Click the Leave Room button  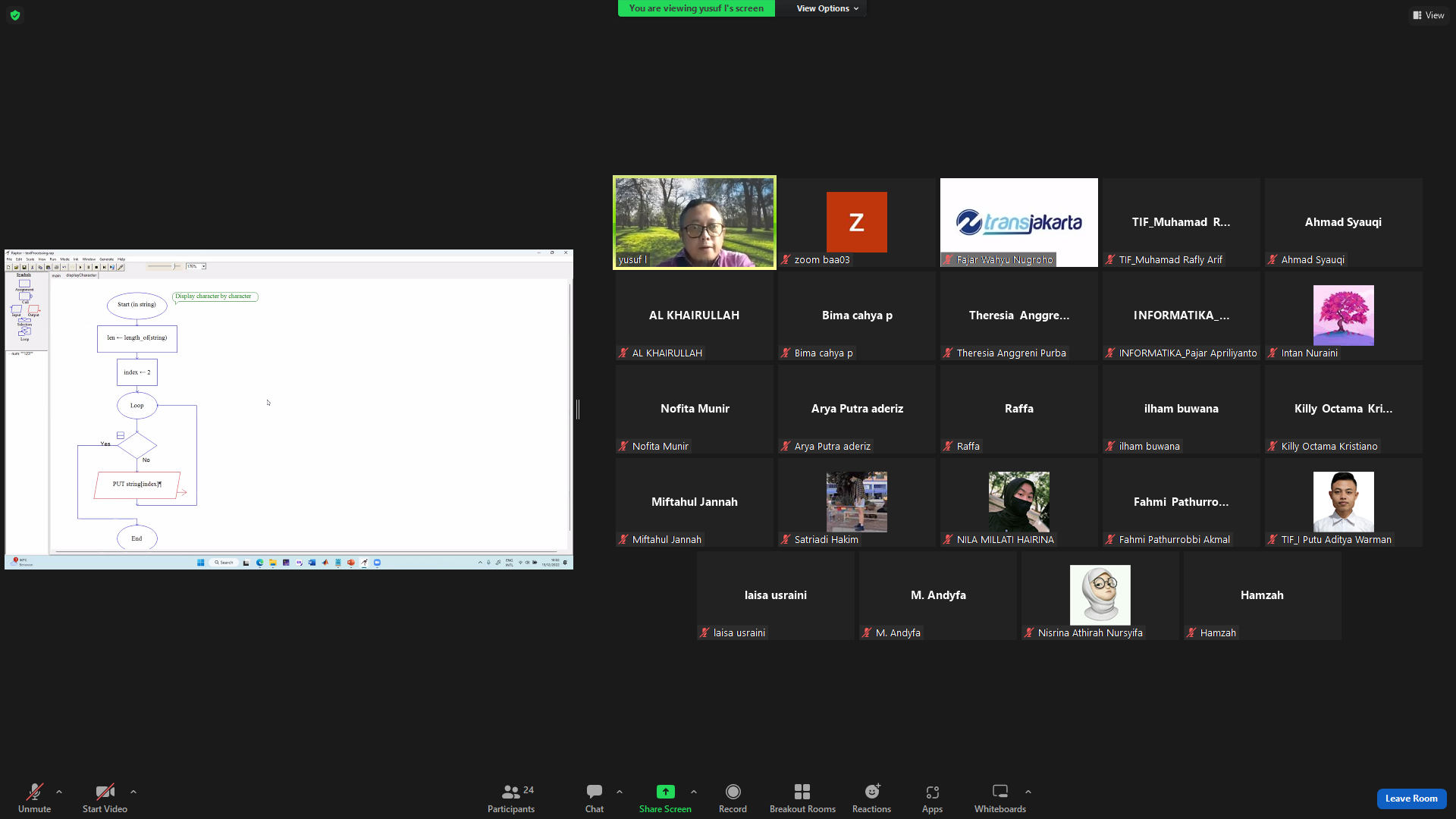pos(1411,799)
